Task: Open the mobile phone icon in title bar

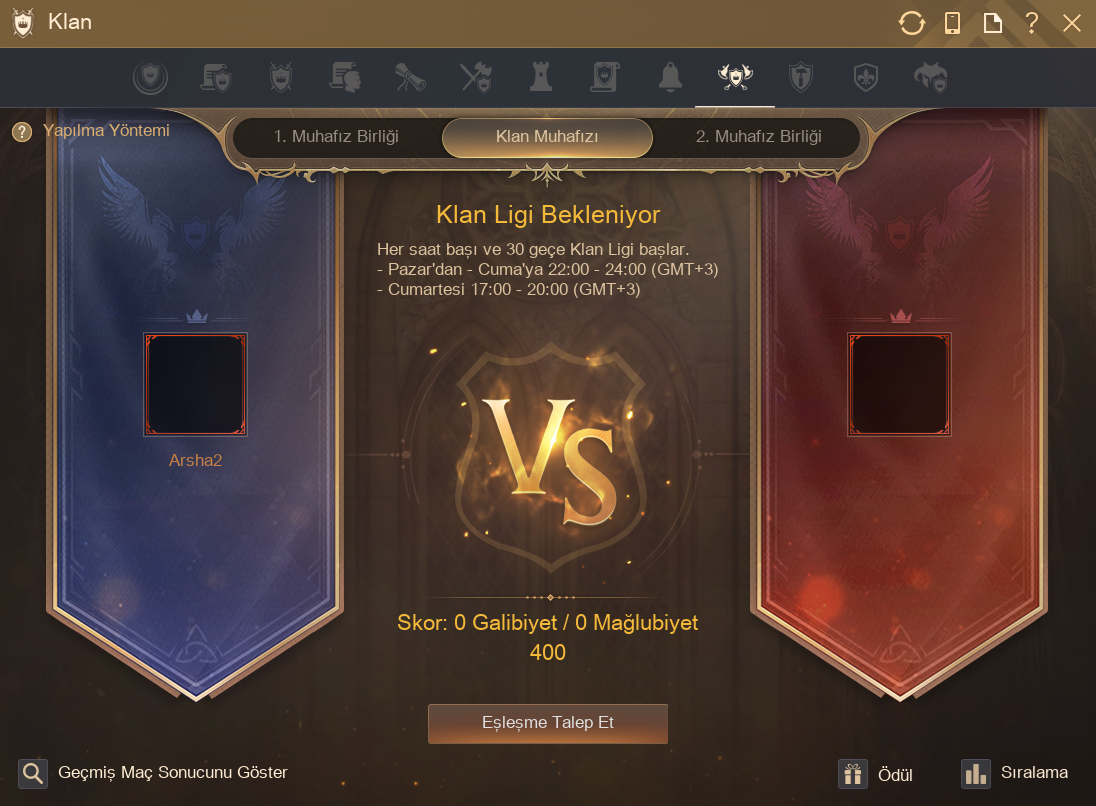Action: point(952,23)
